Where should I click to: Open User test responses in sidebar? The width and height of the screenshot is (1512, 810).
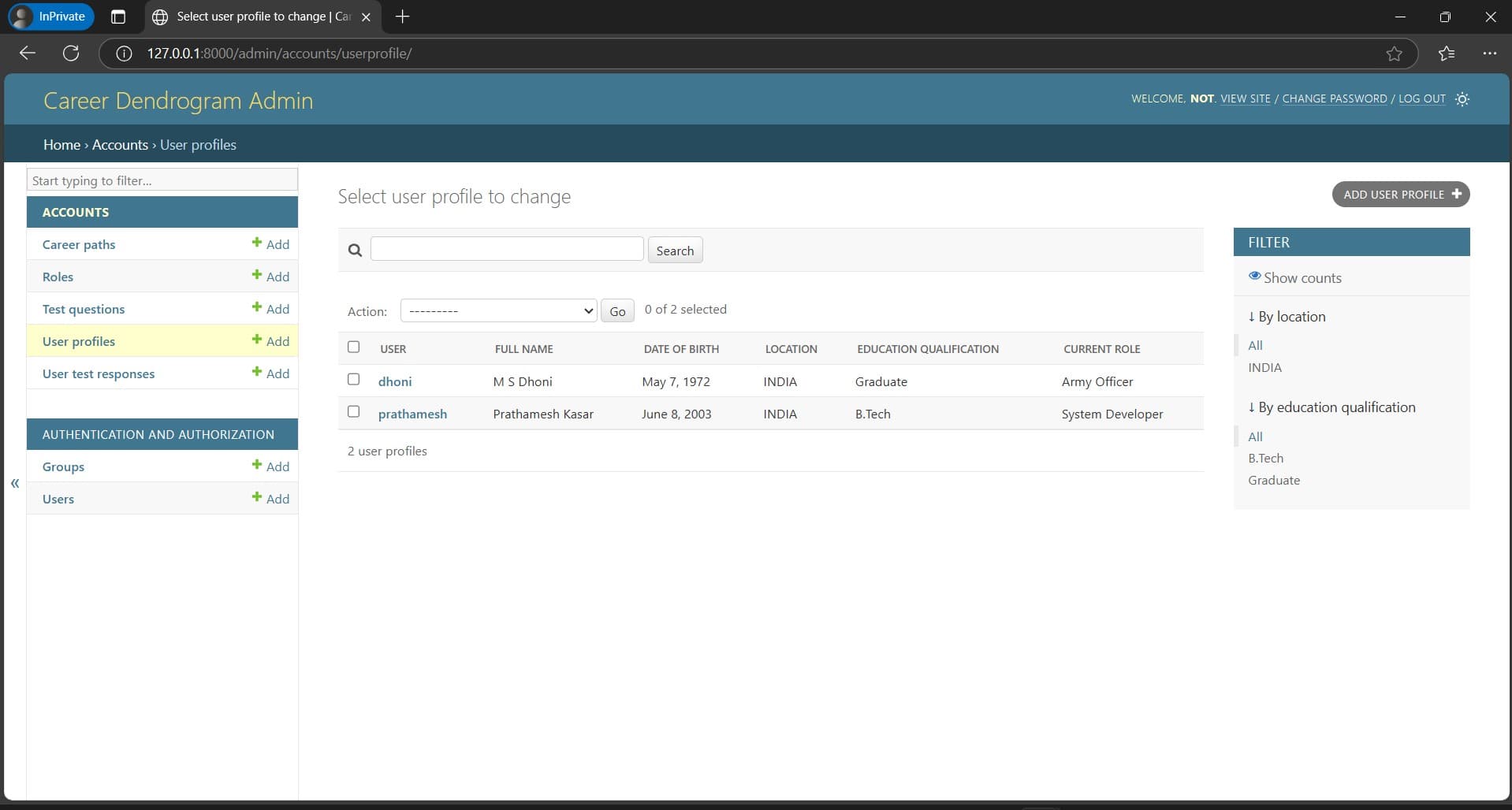(99, 373)
